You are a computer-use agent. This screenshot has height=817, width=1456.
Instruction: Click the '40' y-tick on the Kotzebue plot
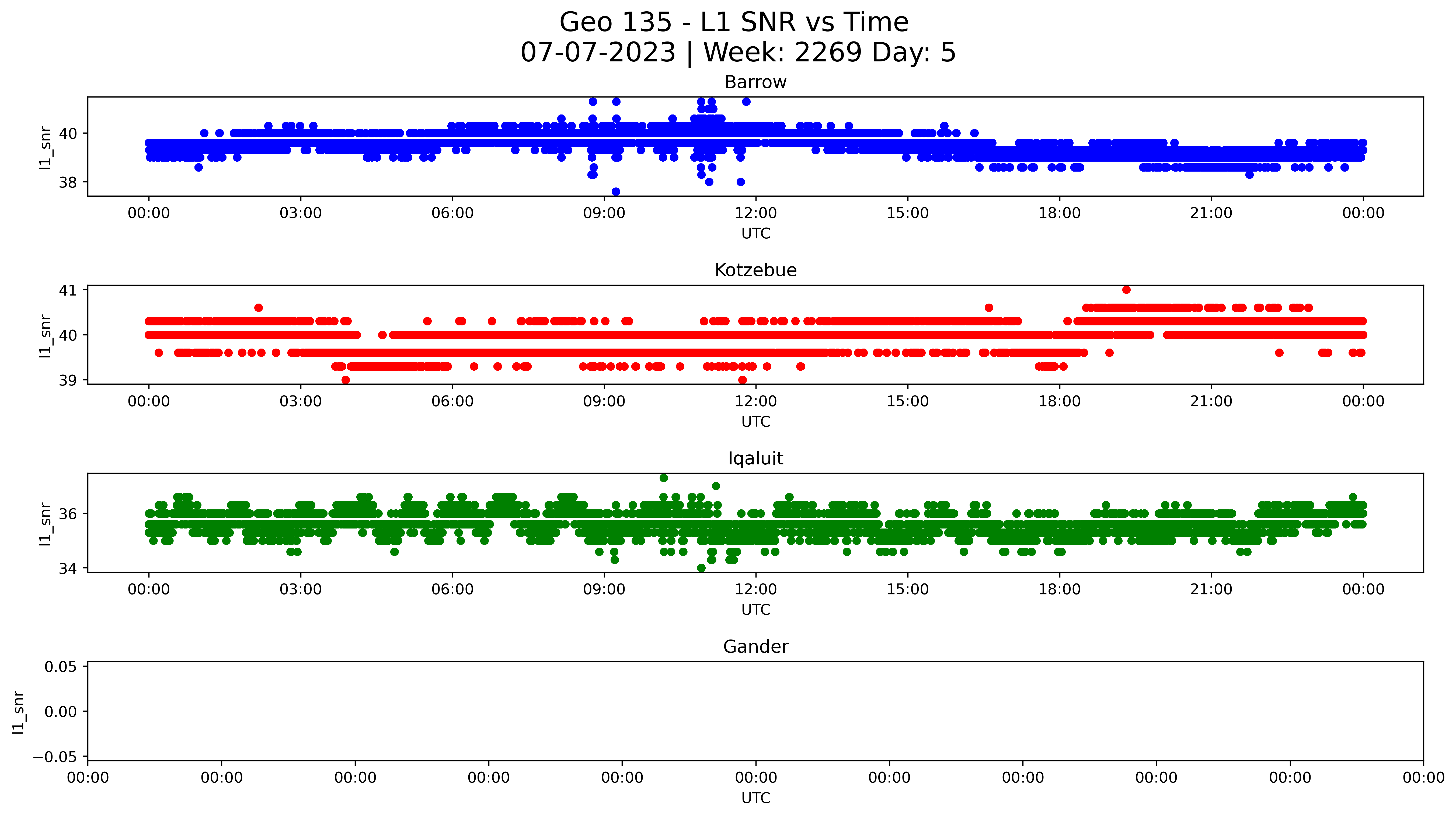tap(68, 335)
